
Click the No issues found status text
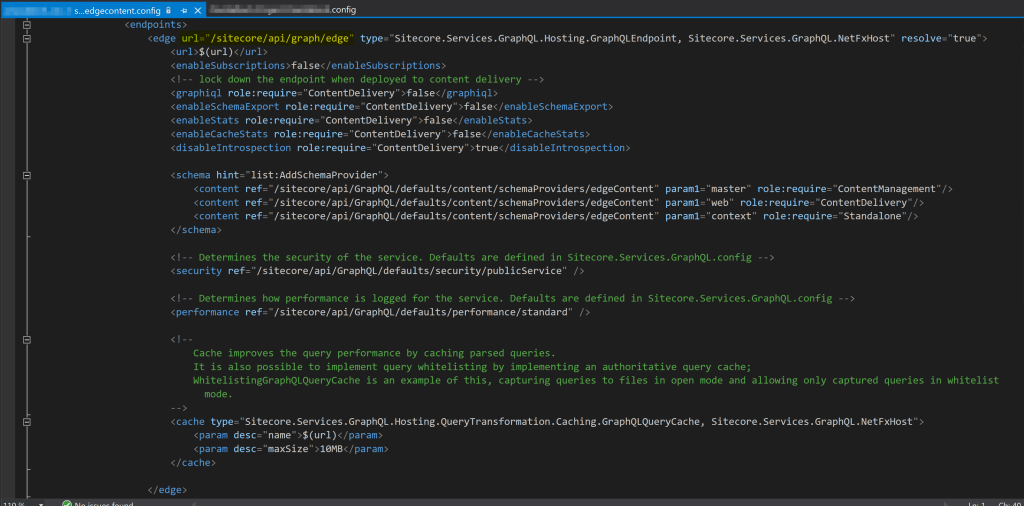pos(106,502)
